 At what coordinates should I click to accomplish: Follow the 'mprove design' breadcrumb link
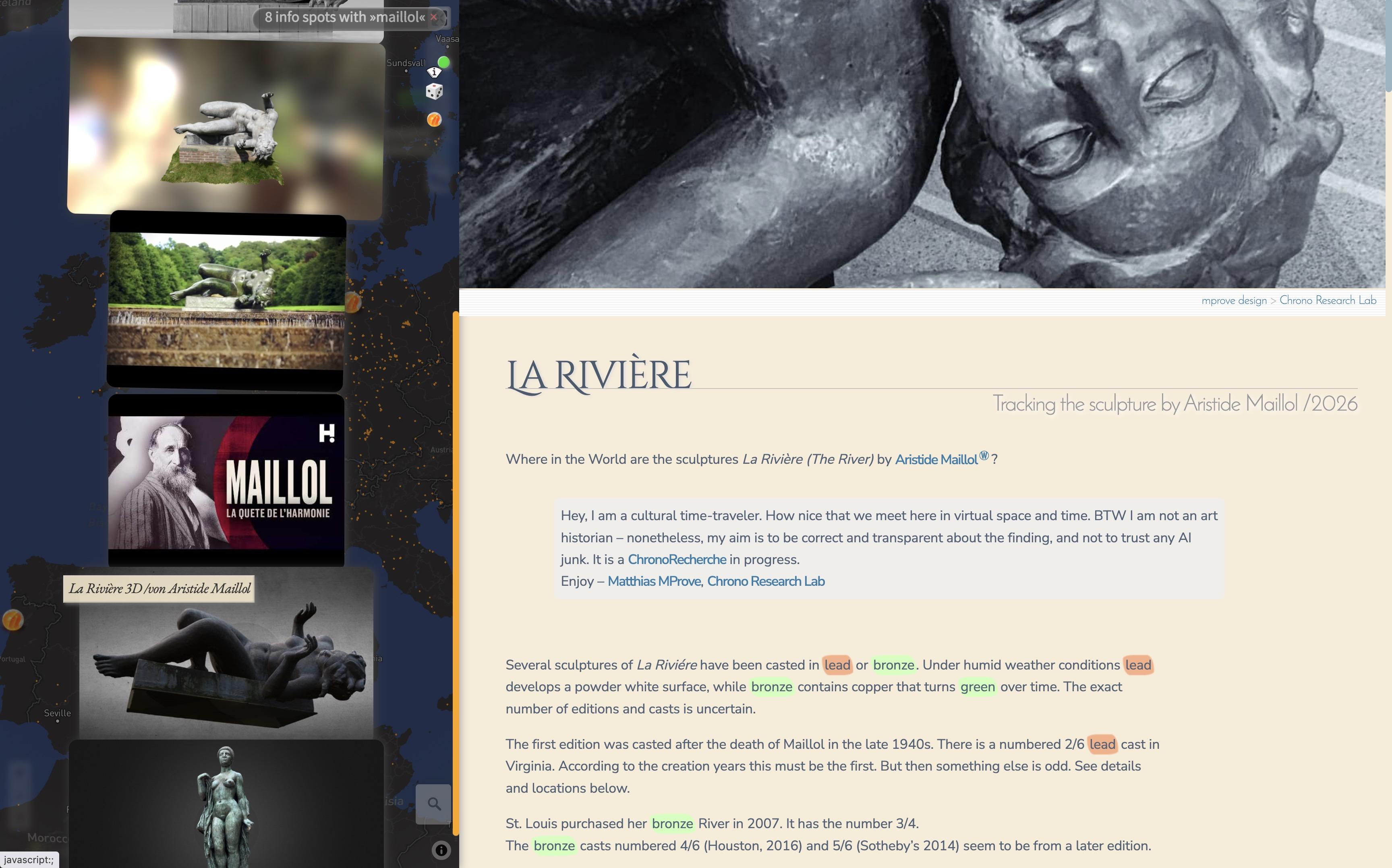[1233, 300]
